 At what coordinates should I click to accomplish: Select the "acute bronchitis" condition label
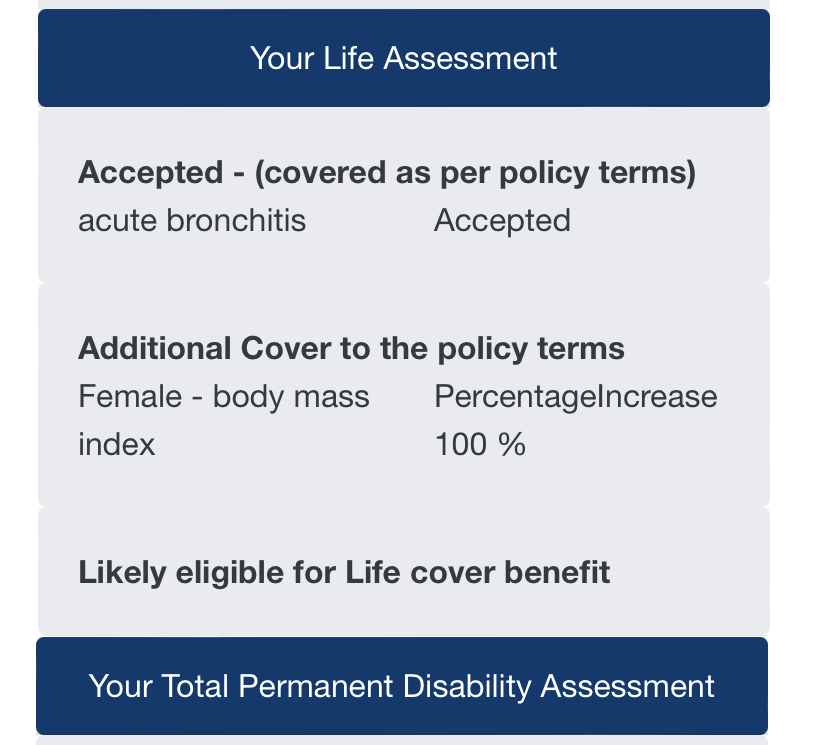coord(192,220)
